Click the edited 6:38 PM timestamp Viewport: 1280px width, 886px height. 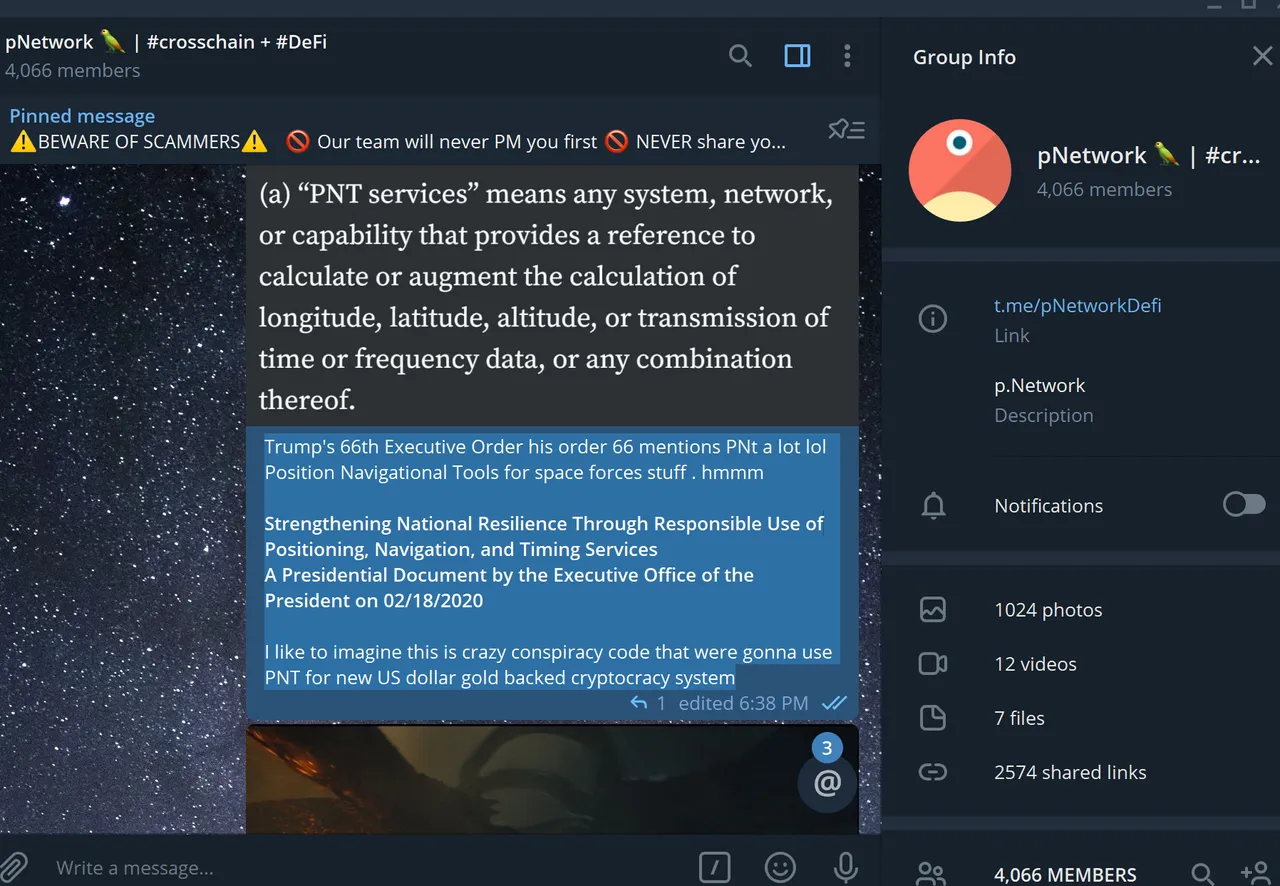pyautogui.click(x=743, y=703)
